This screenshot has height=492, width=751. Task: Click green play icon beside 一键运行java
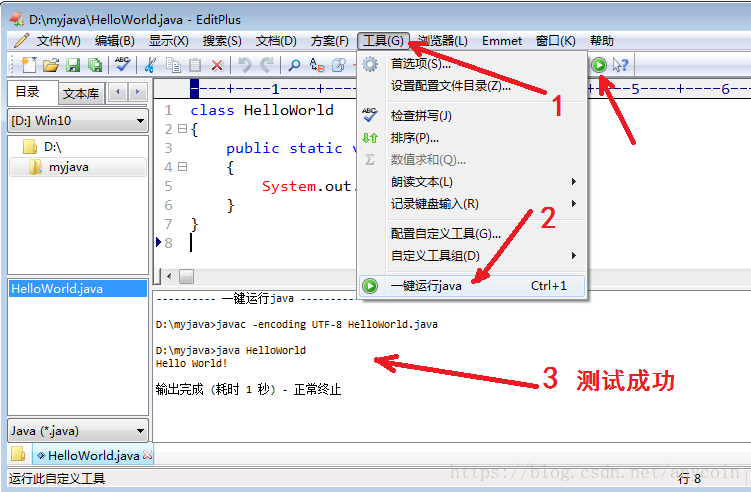(x=370, y=286)
